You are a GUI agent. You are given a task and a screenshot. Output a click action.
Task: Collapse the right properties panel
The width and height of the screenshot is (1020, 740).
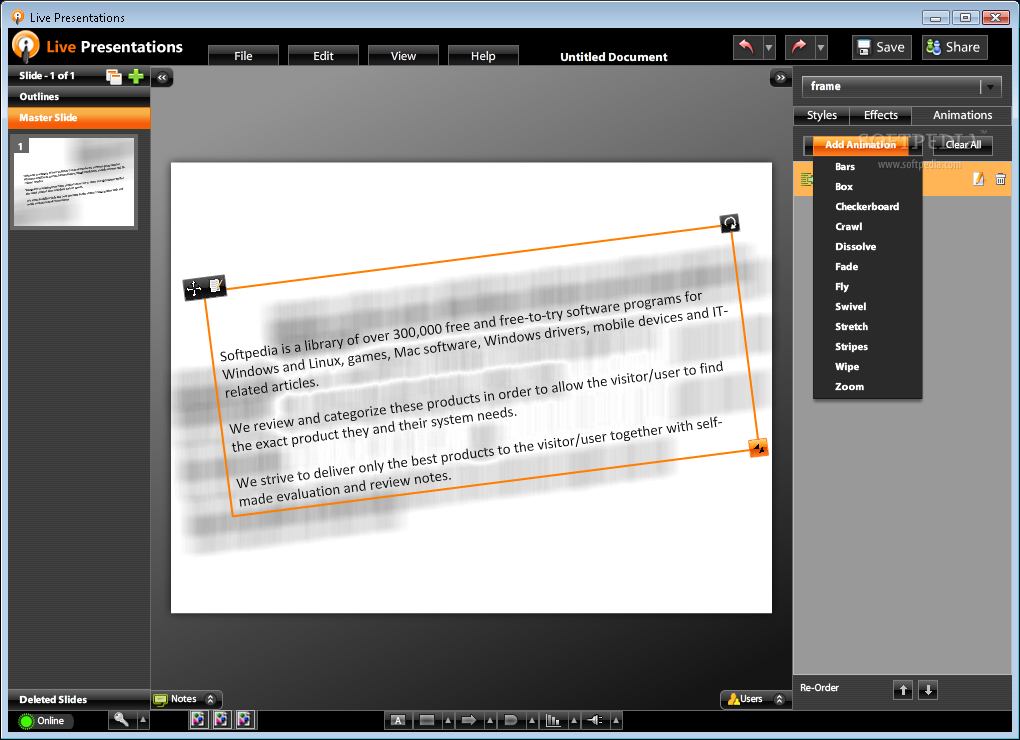pyautogui.click(x=781, y=77)
